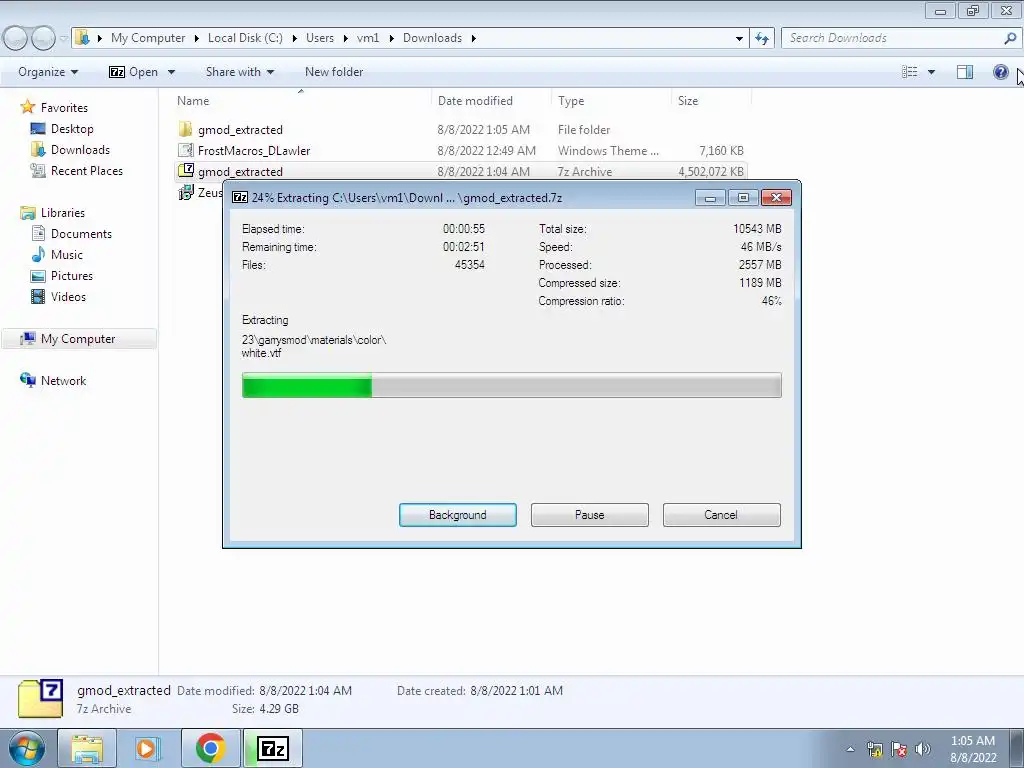The height and width of the screenshot is (768, 1024).
Task: Click the Forward navigation arrow in Explorer
Action: [43, 39]
